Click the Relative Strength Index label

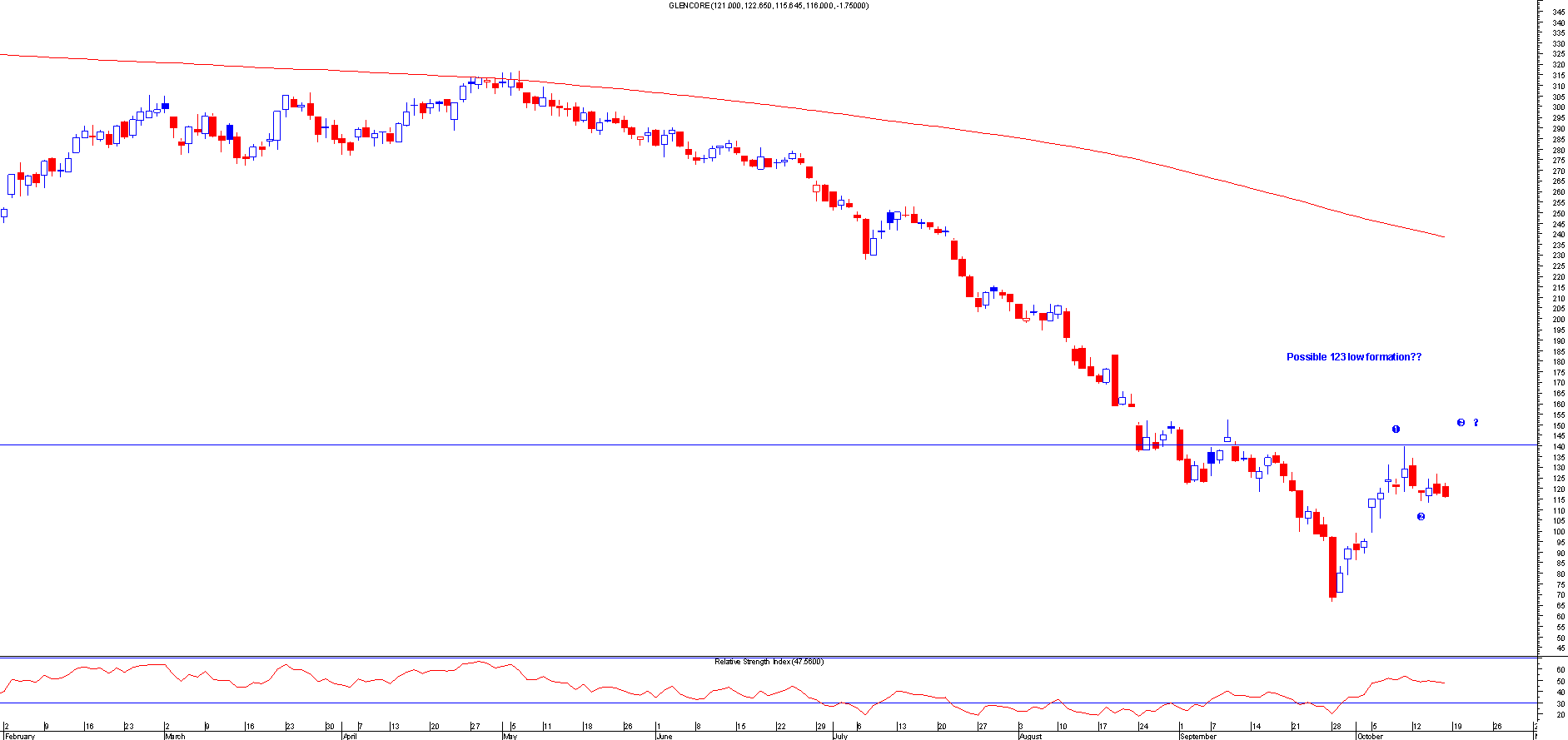pyautogui.click(x=768, y=662)
